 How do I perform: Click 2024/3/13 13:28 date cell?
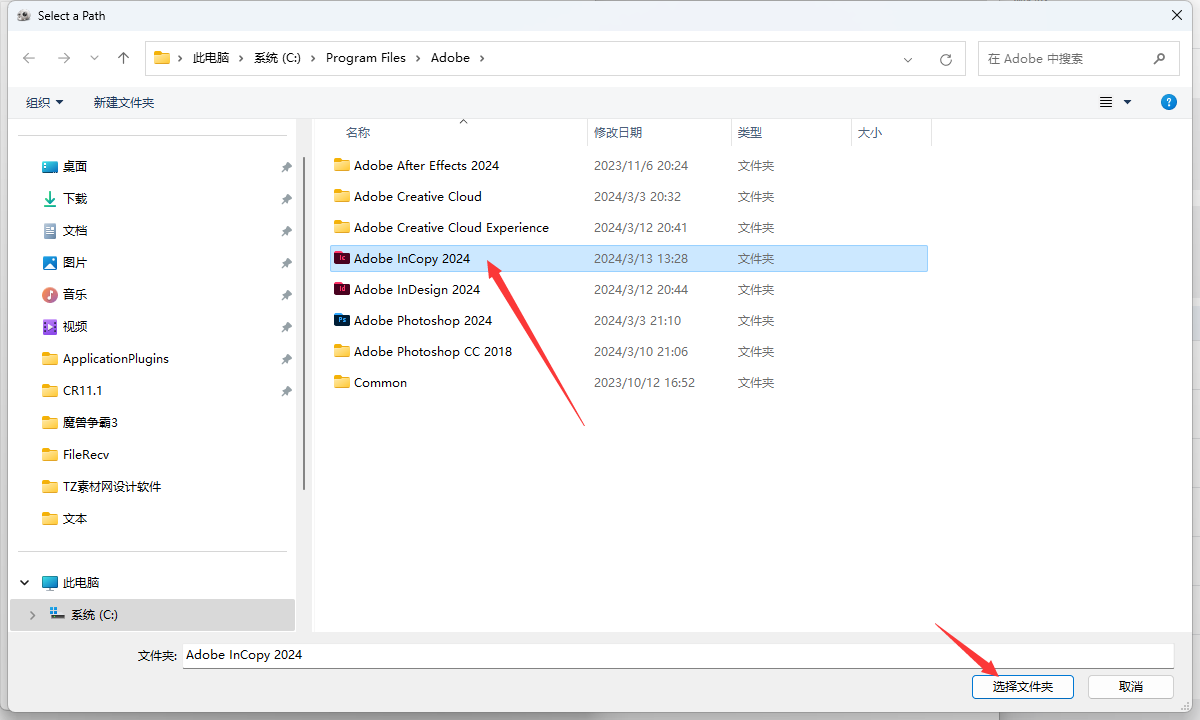coord(640,258)
